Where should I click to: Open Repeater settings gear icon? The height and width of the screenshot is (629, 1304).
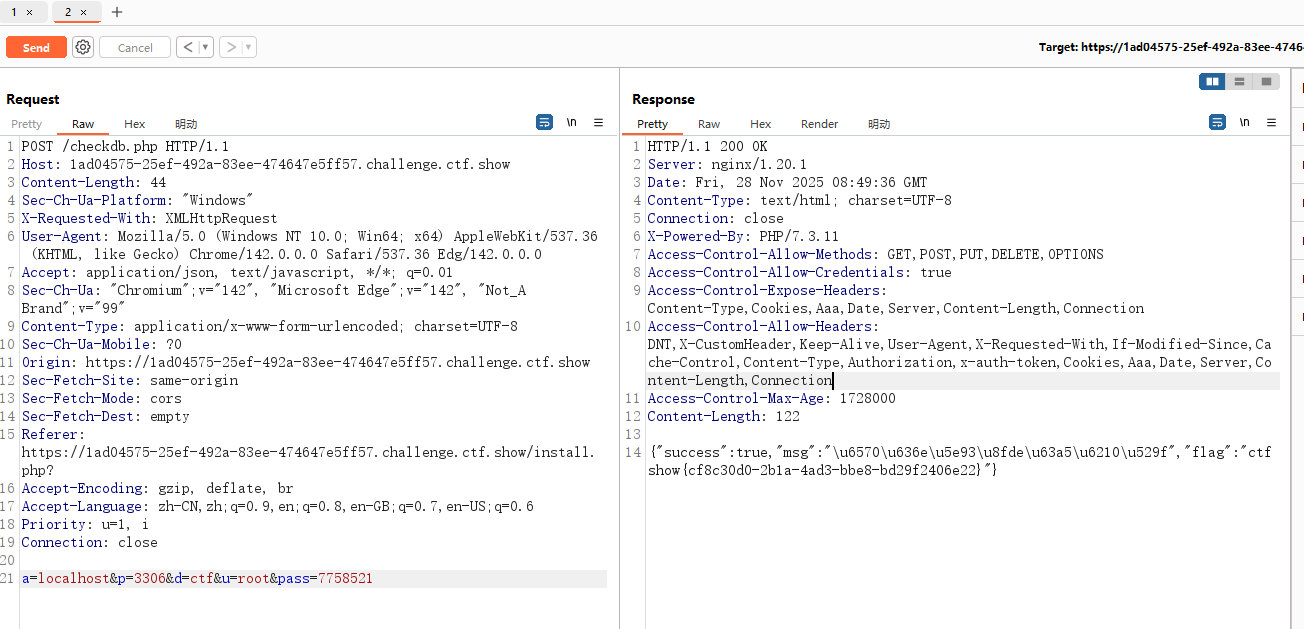83,47
